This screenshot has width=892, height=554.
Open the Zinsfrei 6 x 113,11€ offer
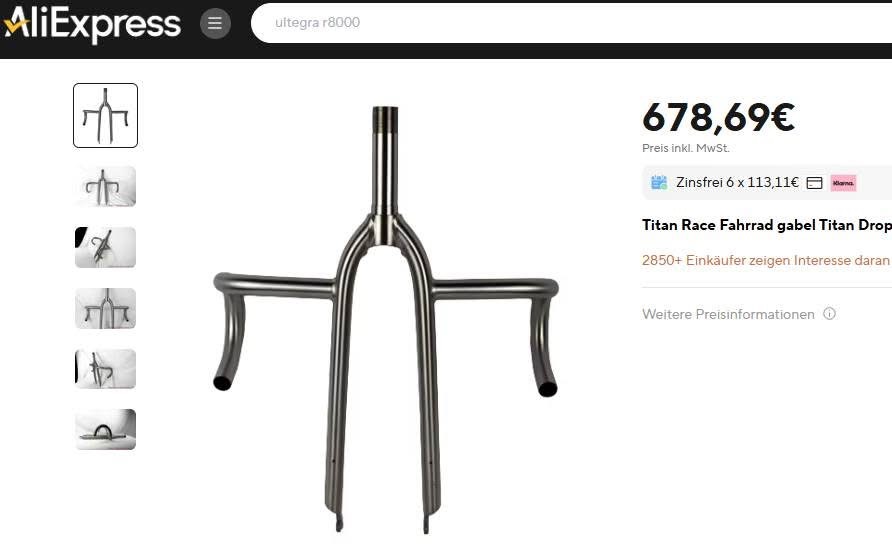(737, 183)
